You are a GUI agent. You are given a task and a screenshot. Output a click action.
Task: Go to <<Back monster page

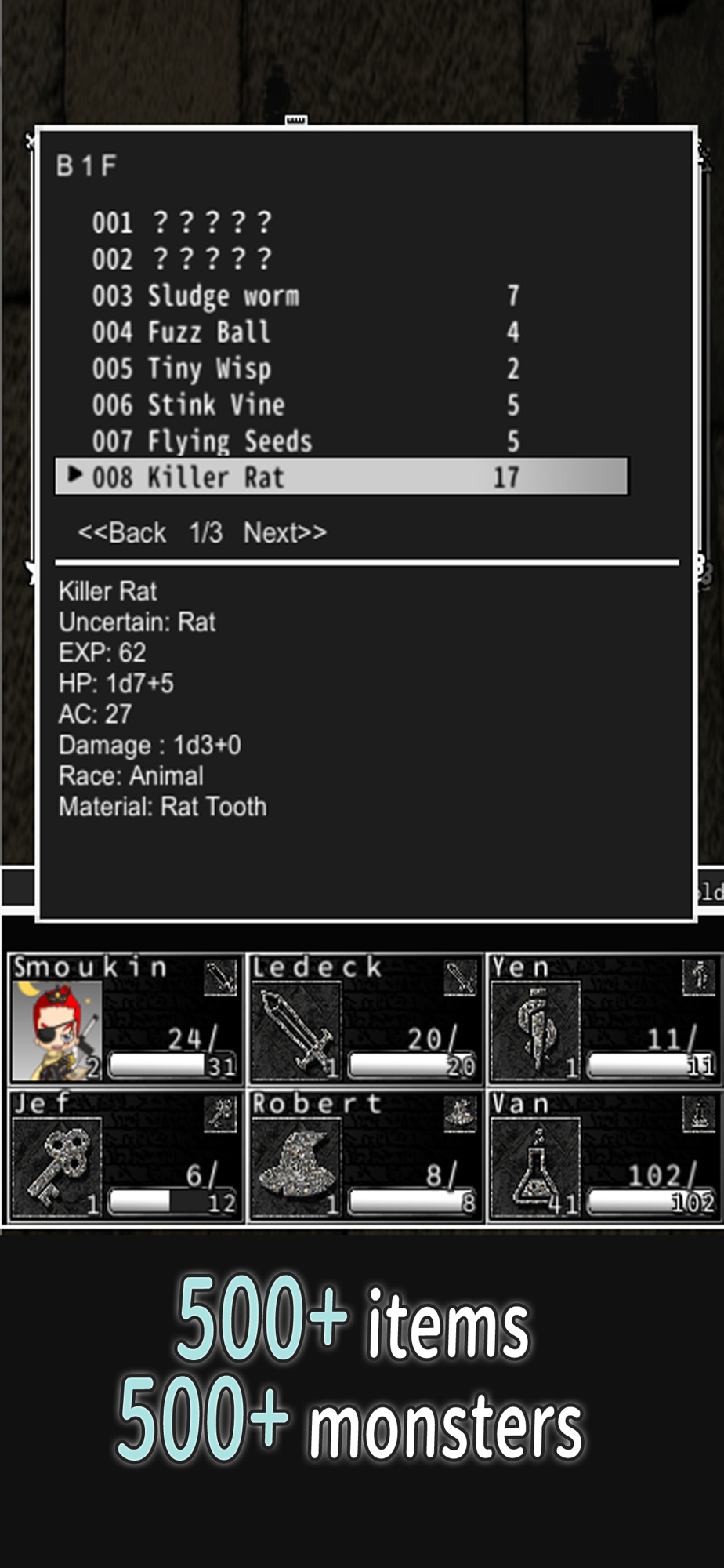(121, 532)
